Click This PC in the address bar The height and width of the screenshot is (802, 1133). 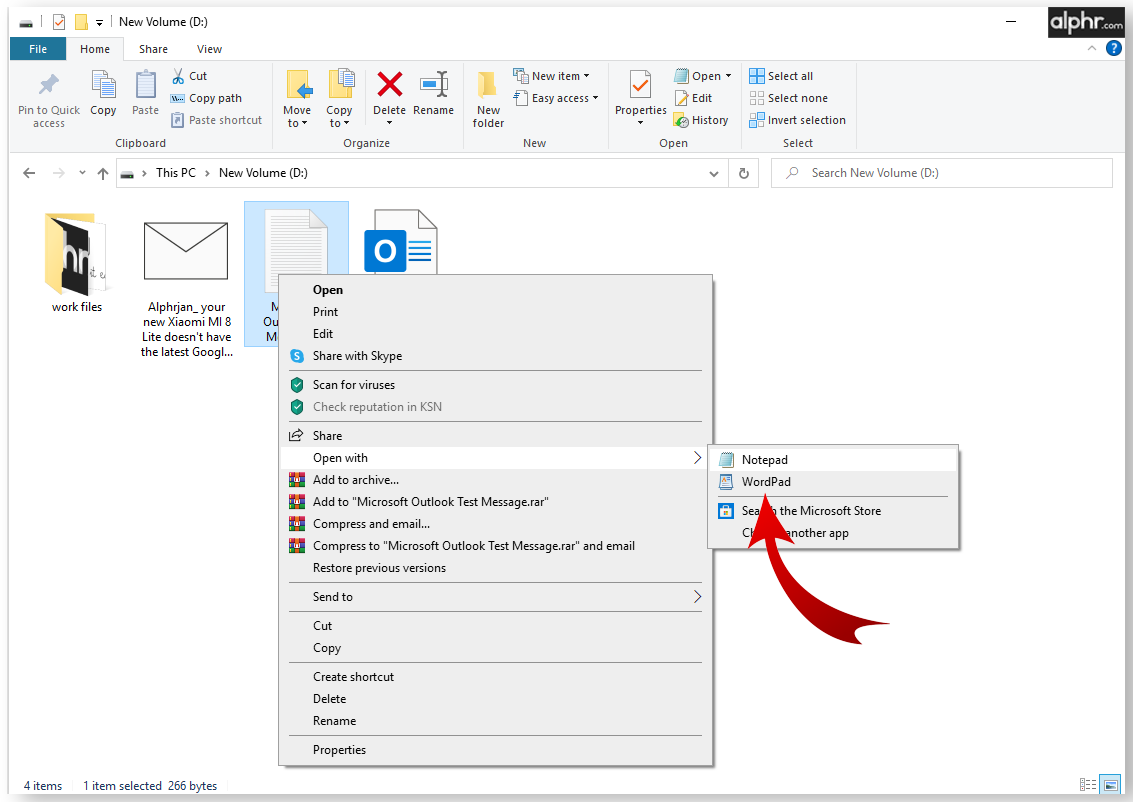(176, 173)
